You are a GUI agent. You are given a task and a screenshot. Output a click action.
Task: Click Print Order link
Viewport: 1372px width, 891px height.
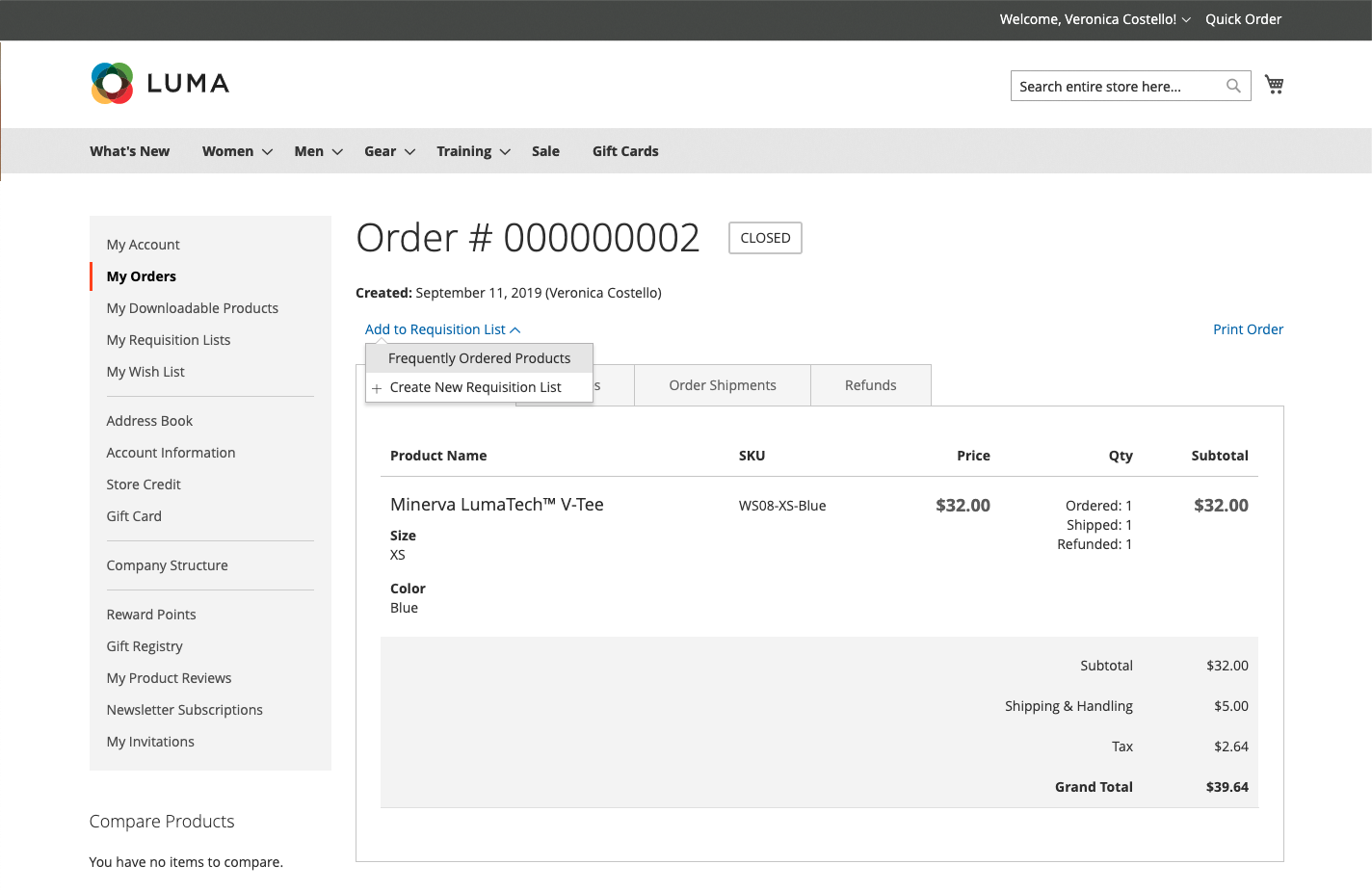(x=1248, y=329)
